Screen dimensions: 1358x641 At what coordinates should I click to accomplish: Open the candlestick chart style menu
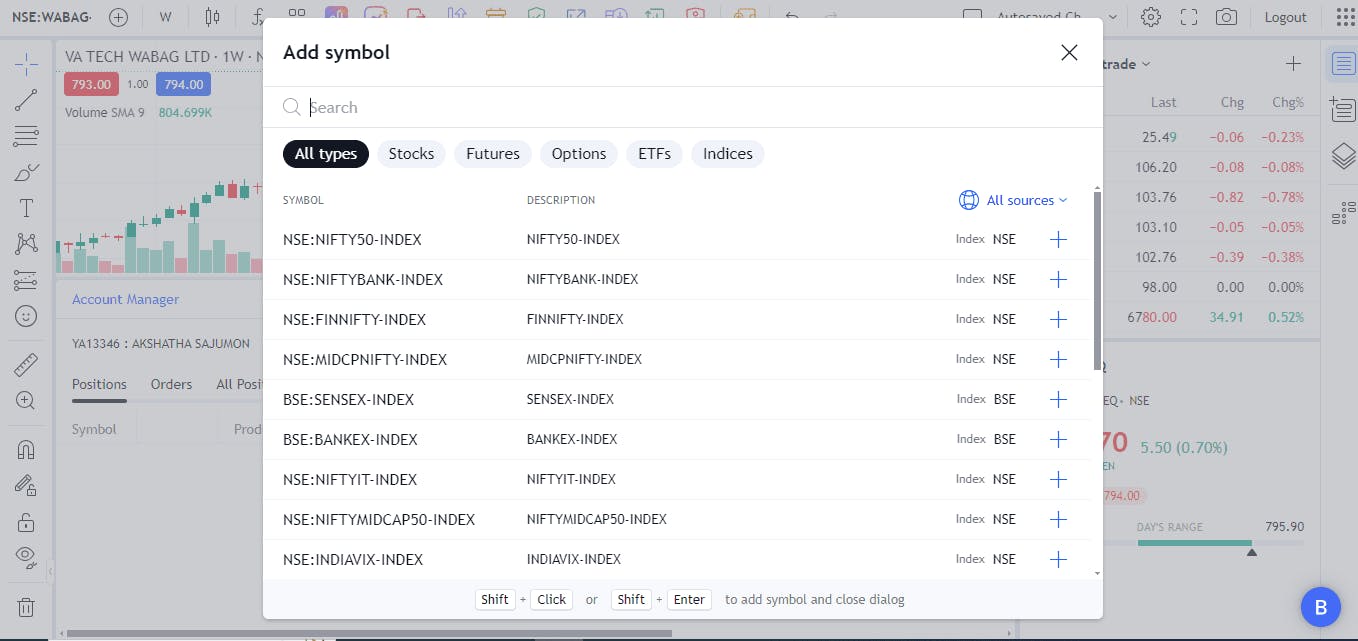pos(211,17)
